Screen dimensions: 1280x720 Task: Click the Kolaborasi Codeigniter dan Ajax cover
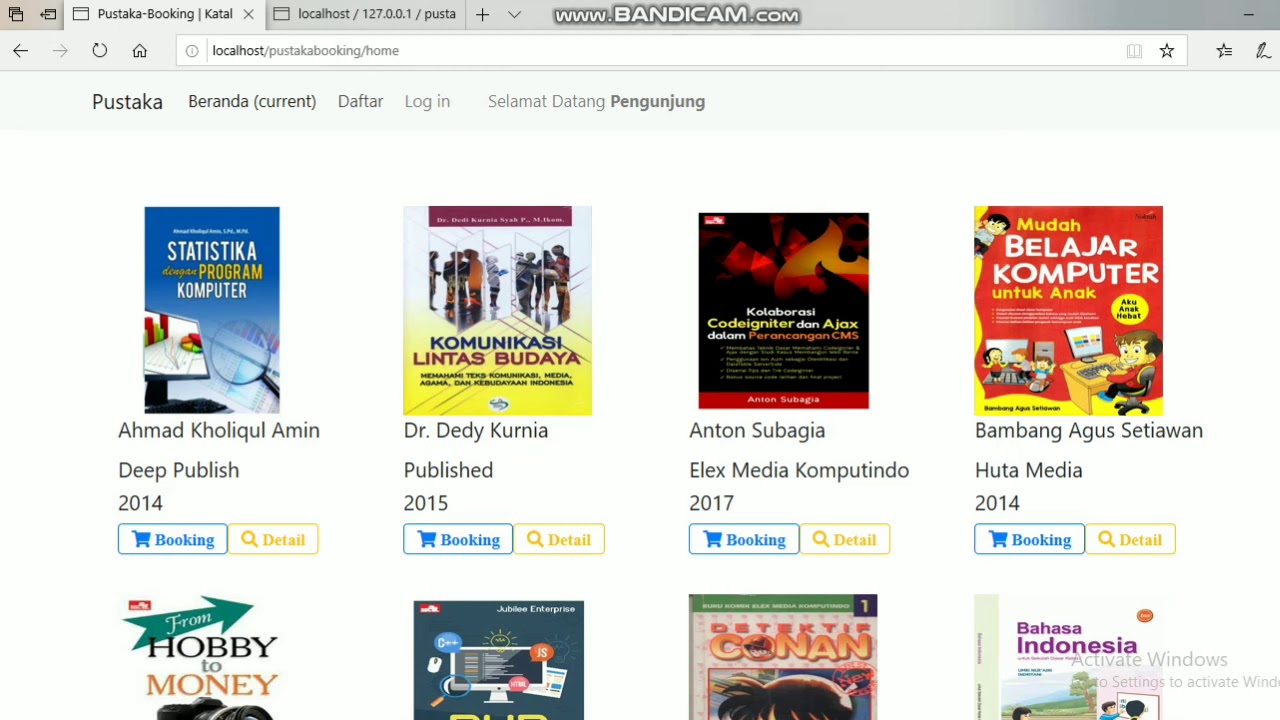point(783,310)
